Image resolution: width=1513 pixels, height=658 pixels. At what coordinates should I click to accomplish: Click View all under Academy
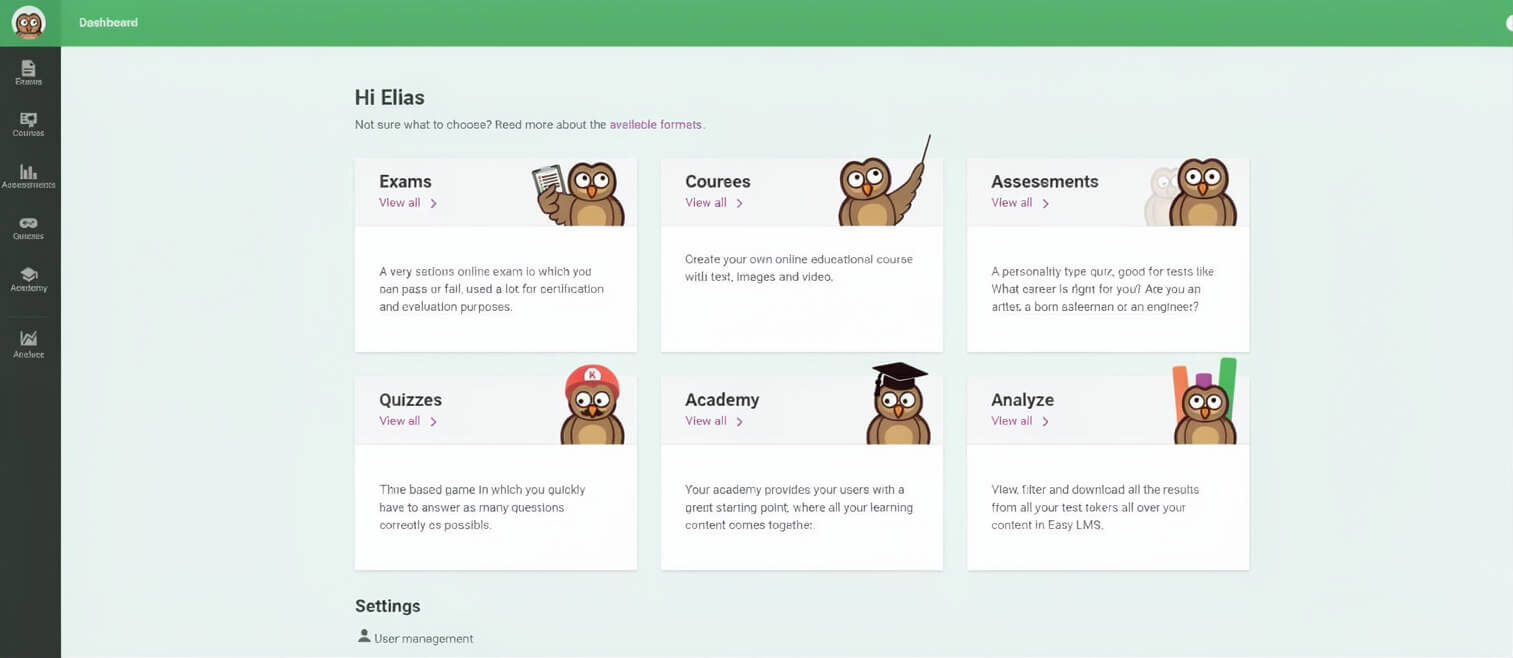(705, 421)
